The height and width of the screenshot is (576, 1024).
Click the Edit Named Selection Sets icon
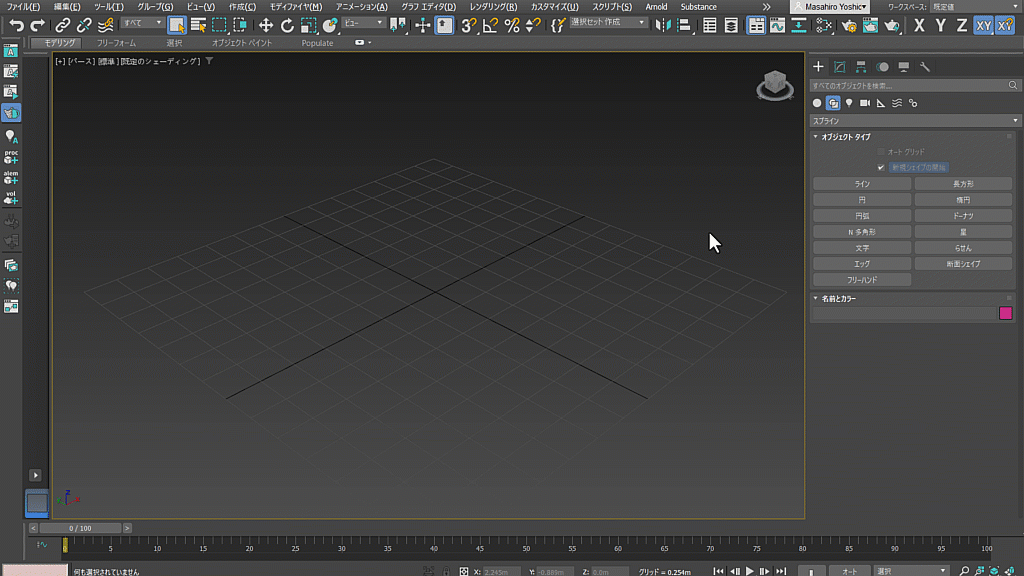(558, 25)
